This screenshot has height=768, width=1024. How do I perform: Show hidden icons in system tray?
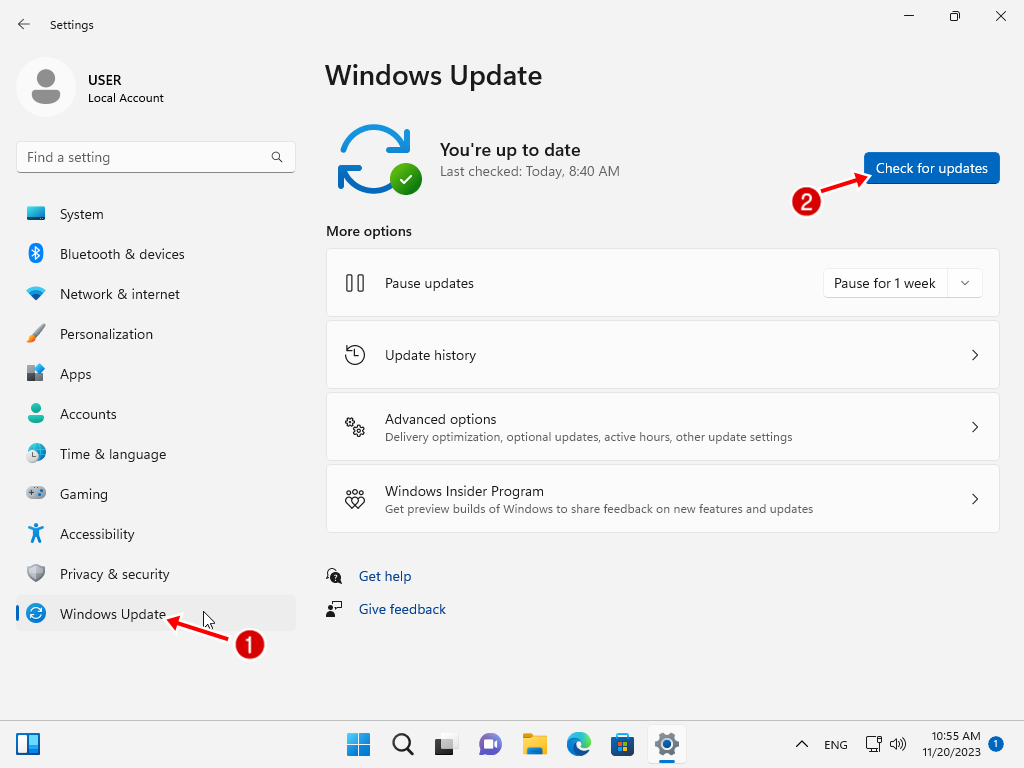pyautogui.click(x=801, y=744)
